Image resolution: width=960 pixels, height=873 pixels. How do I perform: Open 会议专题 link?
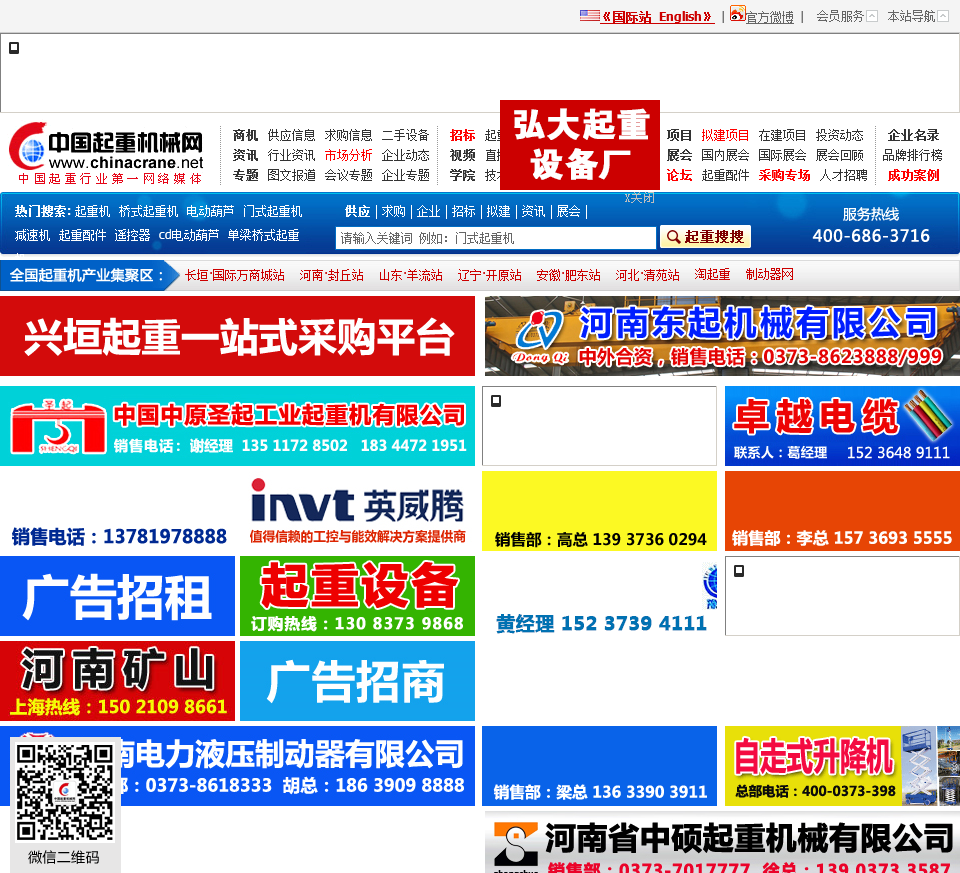point(348,176)
